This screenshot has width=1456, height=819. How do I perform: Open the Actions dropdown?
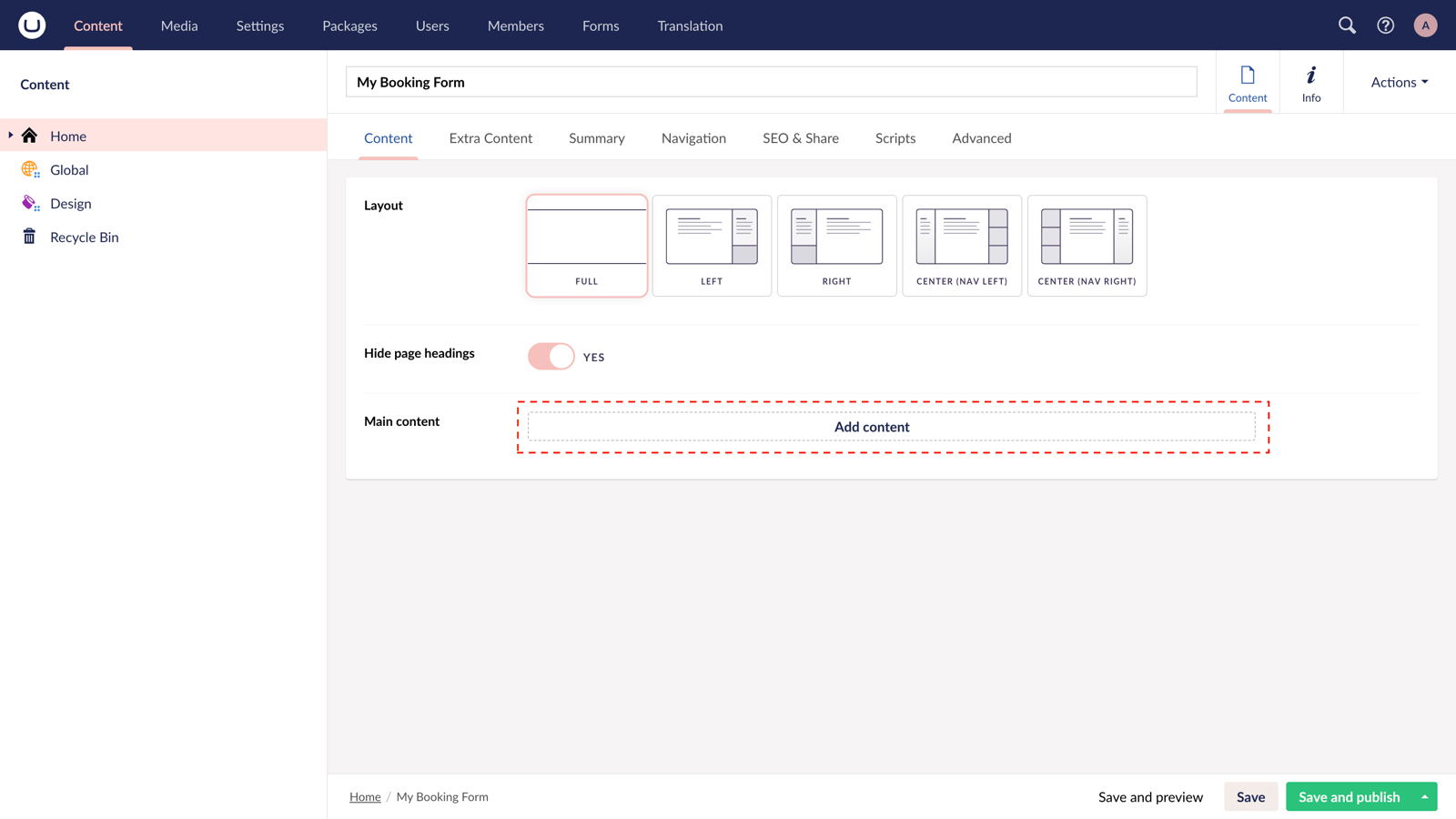[1398, 82]
